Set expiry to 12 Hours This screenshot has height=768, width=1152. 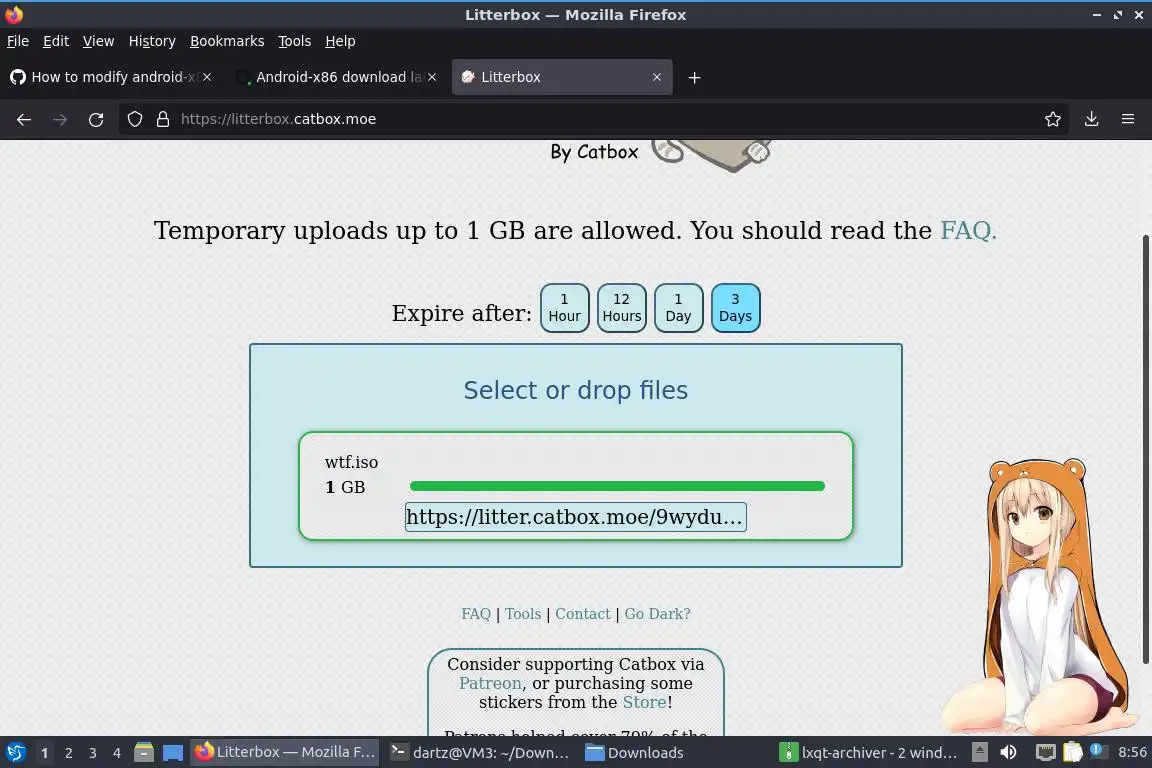click(622, 308)
